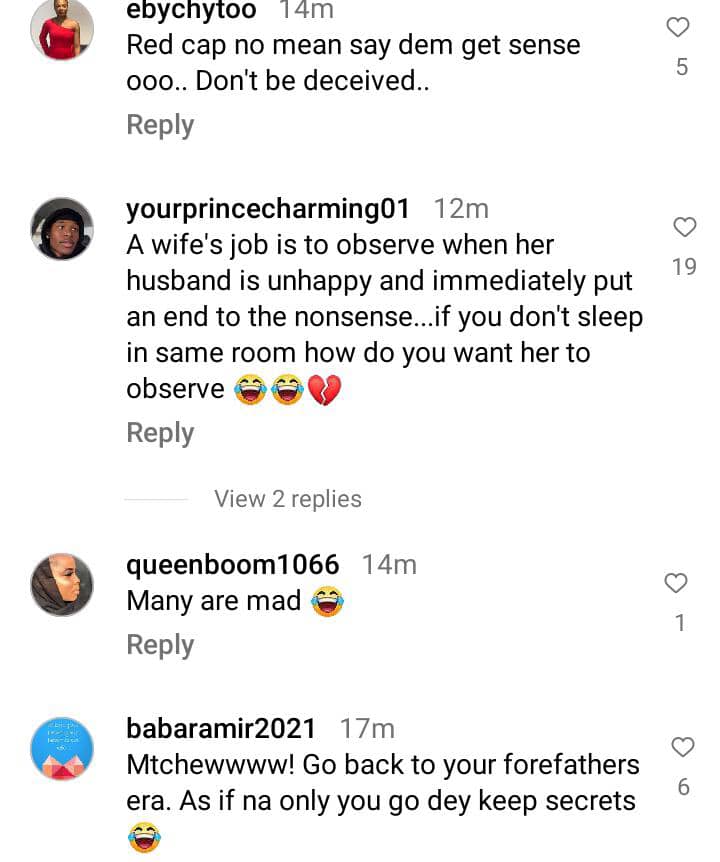The image size is (720, 862).
Task: Select the "Many are mad" comment text
Action: [x=214, y=601]
